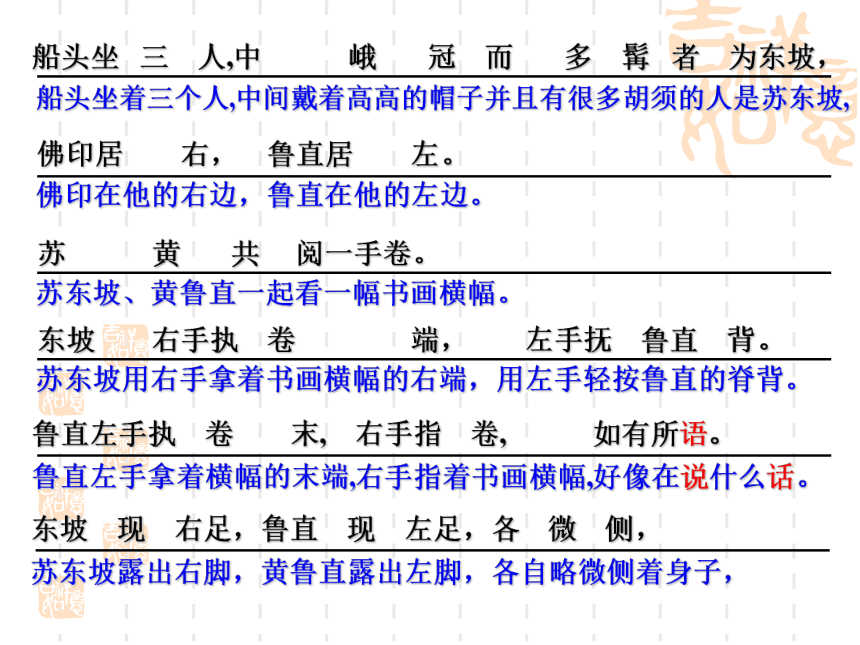Click the blue line '苏东坡、黄鲁直一起看一幅书画横幅。'

pyautogui.click(x=274, y=293)
